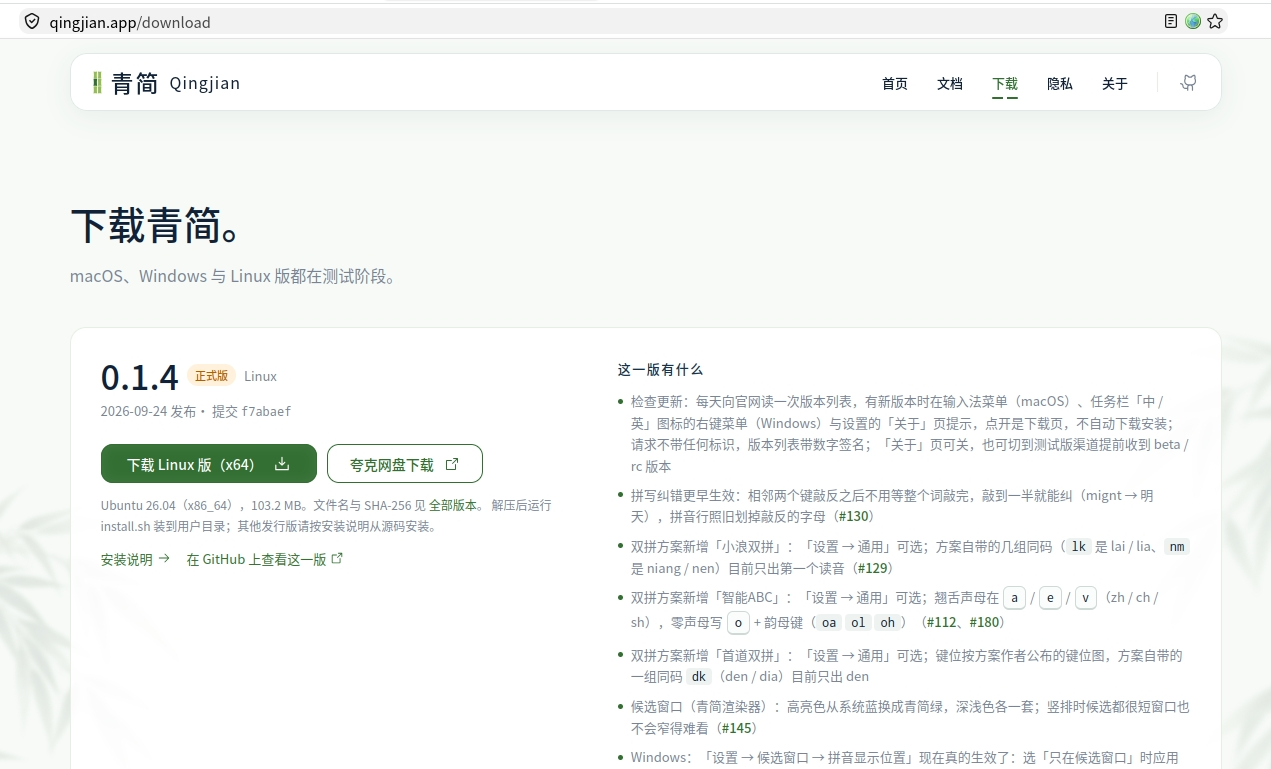Viewport: 1271px width, 769px height.
Task: Toggle reader view icon in address bar
Action: pos(1171,21)
